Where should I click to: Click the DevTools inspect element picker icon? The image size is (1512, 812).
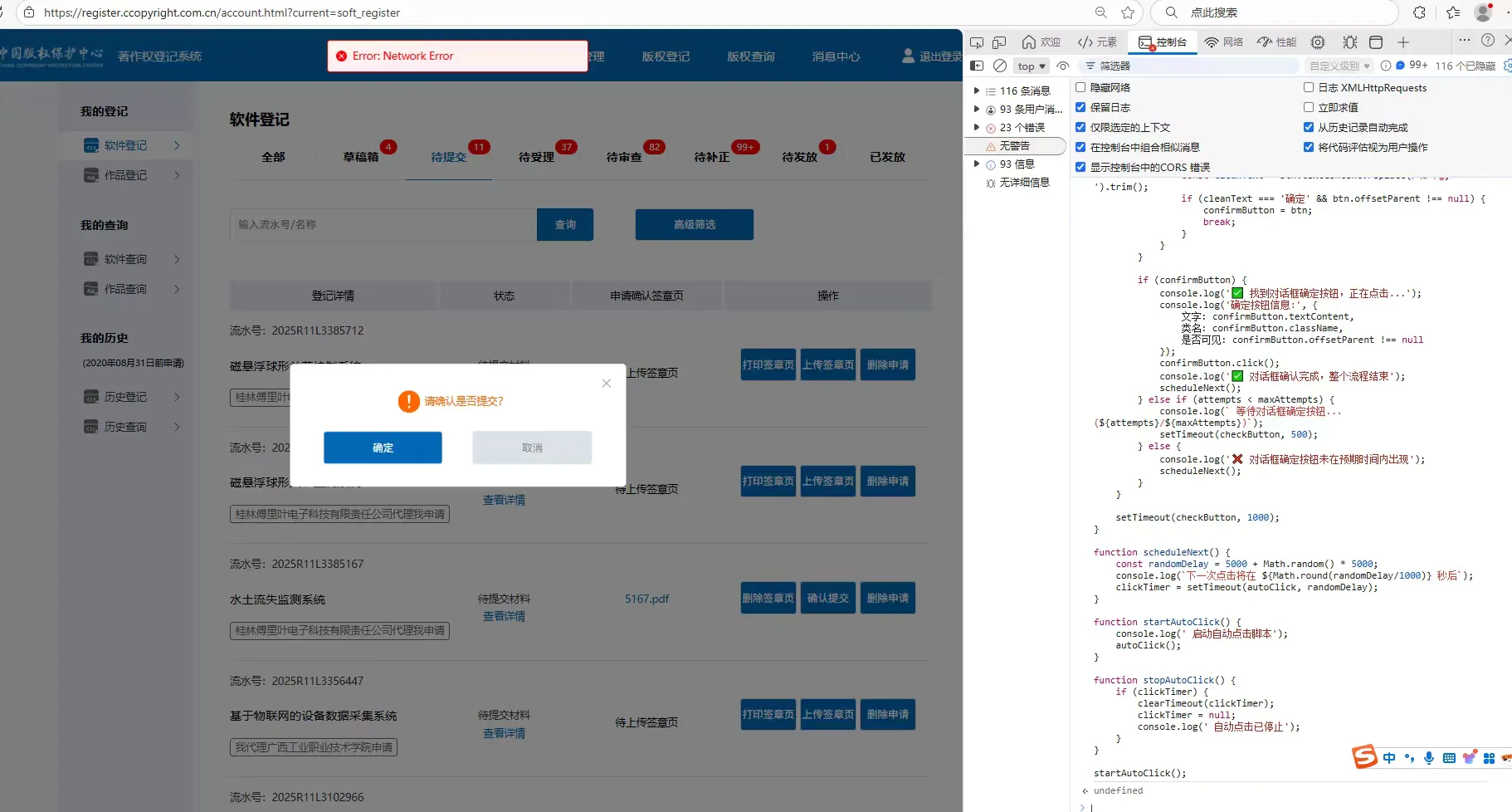click(977, 42)
